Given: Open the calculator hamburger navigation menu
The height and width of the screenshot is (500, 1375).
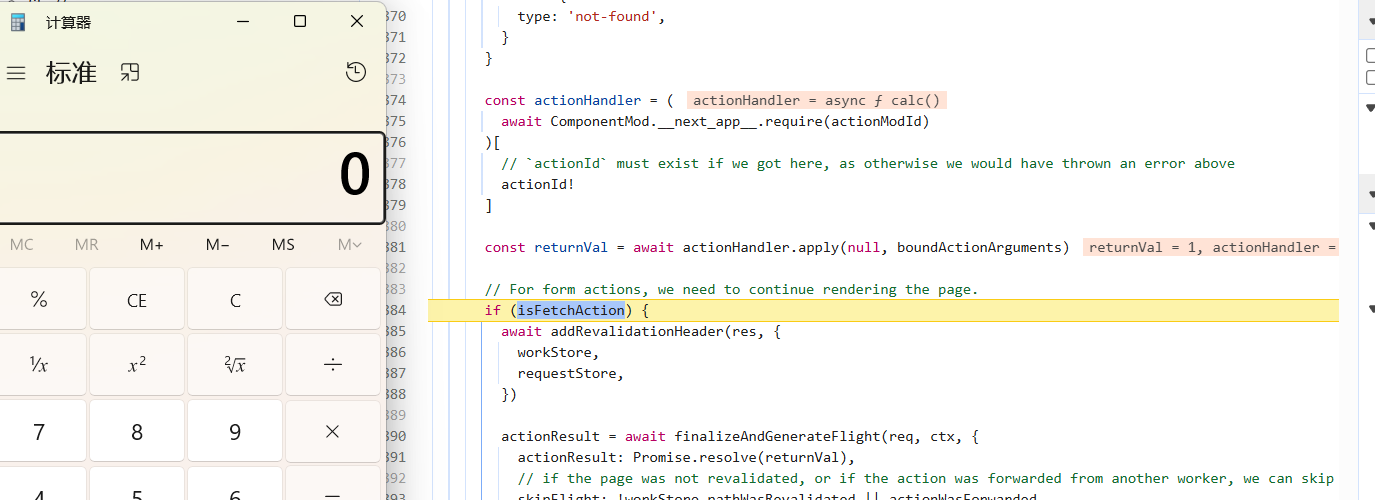Looking at the screenshot, I should pyautogui.click(x=15, y=73).
